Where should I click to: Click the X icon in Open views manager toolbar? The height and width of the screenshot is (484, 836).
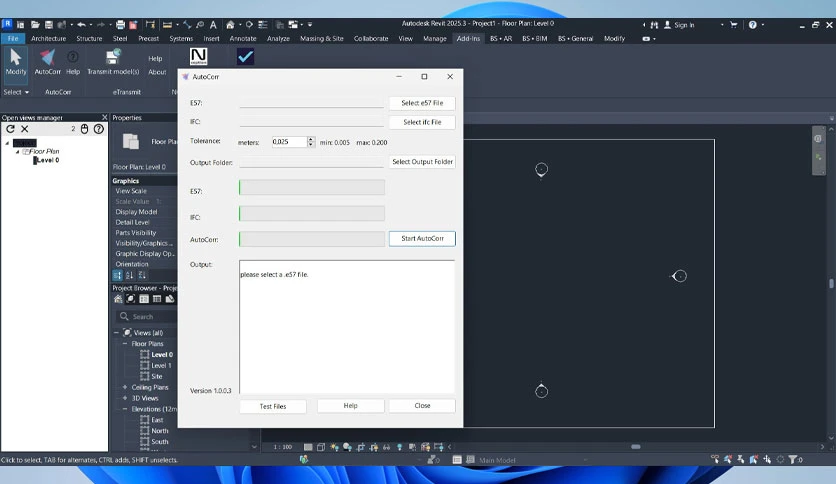(x=25, y=129)
